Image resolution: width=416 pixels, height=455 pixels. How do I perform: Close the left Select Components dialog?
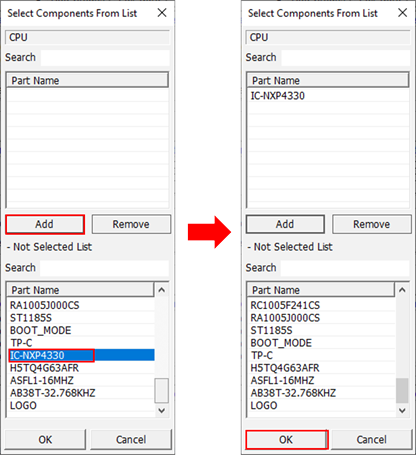point(162,13)
